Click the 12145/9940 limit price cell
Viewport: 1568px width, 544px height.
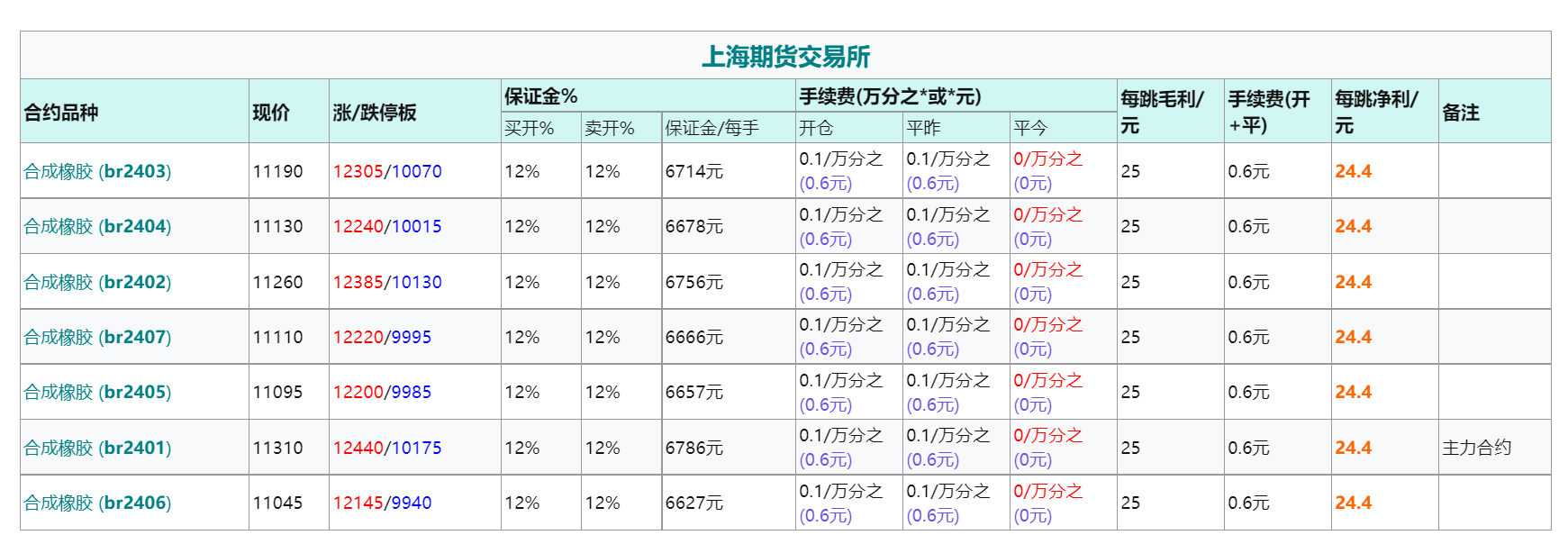382,503
